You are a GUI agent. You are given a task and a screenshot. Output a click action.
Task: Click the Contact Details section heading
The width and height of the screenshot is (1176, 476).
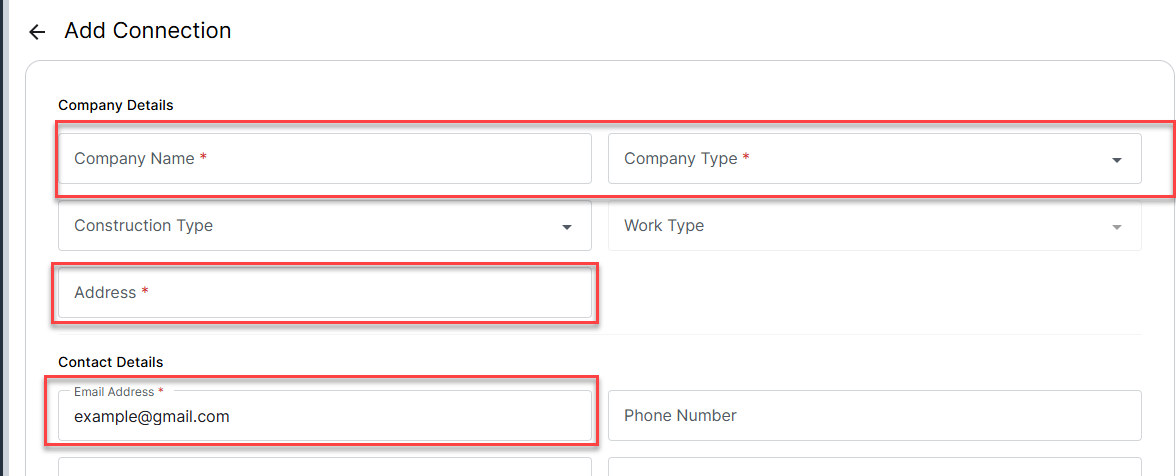pyautogui.click(x=110, y=362)
